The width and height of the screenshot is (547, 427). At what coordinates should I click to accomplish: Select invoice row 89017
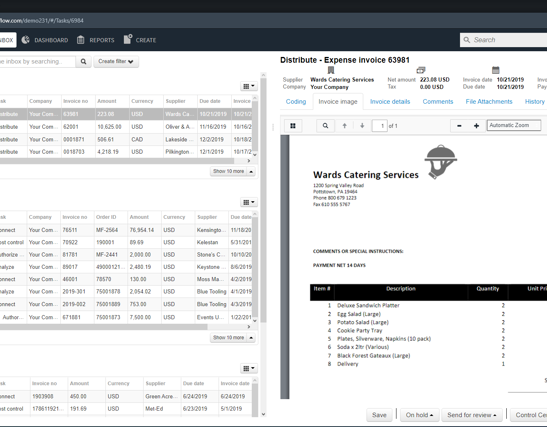(126, 267)
